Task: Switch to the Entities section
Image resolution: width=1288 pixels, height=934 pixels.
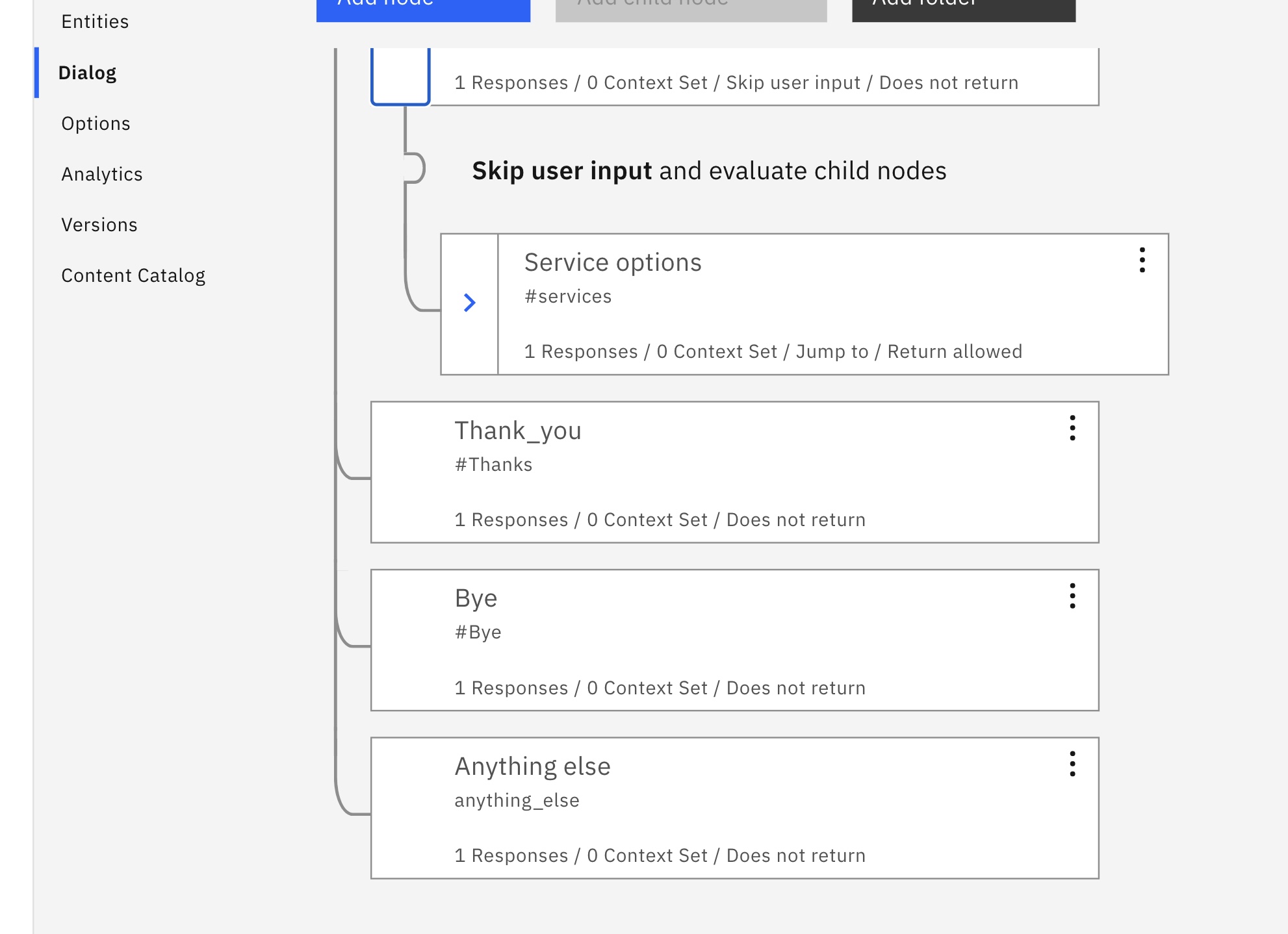Action: (95, 21)
